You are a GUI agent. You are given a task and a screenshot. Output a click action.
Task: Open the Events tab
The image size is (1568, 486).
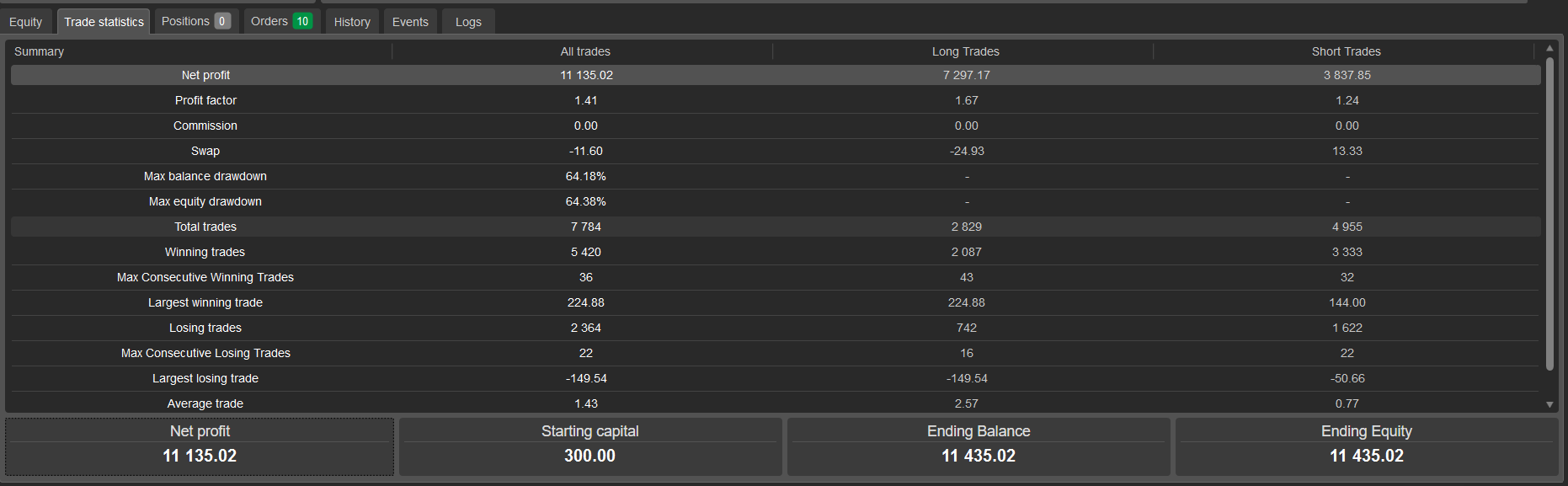[410, 22]
